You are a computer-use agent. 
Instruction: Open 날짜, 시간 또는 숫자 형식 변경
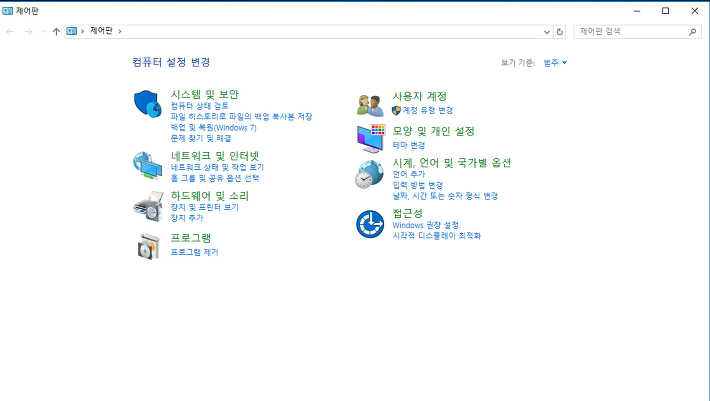[x=445, y=196]
